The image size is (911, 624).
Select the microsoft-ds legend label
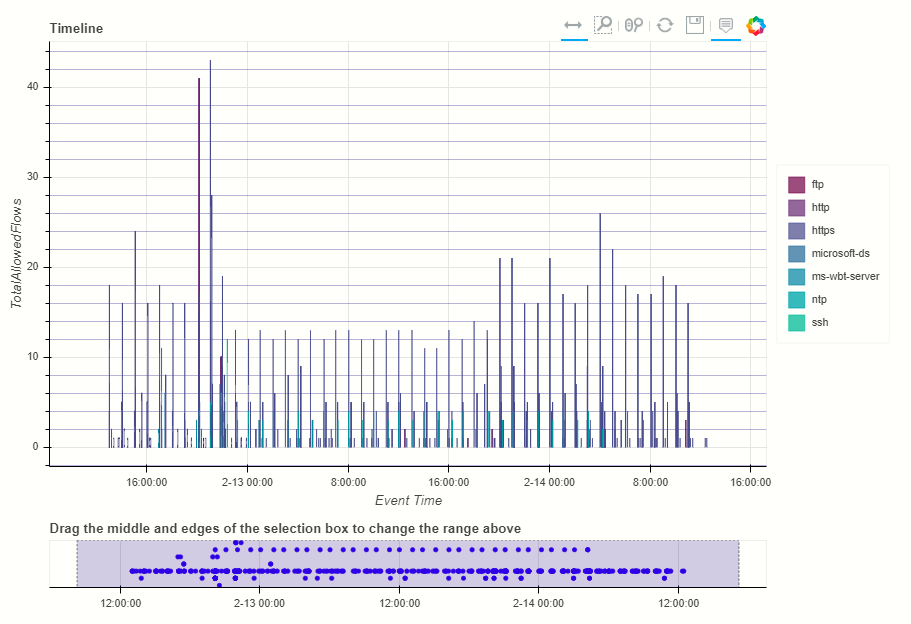841,253
